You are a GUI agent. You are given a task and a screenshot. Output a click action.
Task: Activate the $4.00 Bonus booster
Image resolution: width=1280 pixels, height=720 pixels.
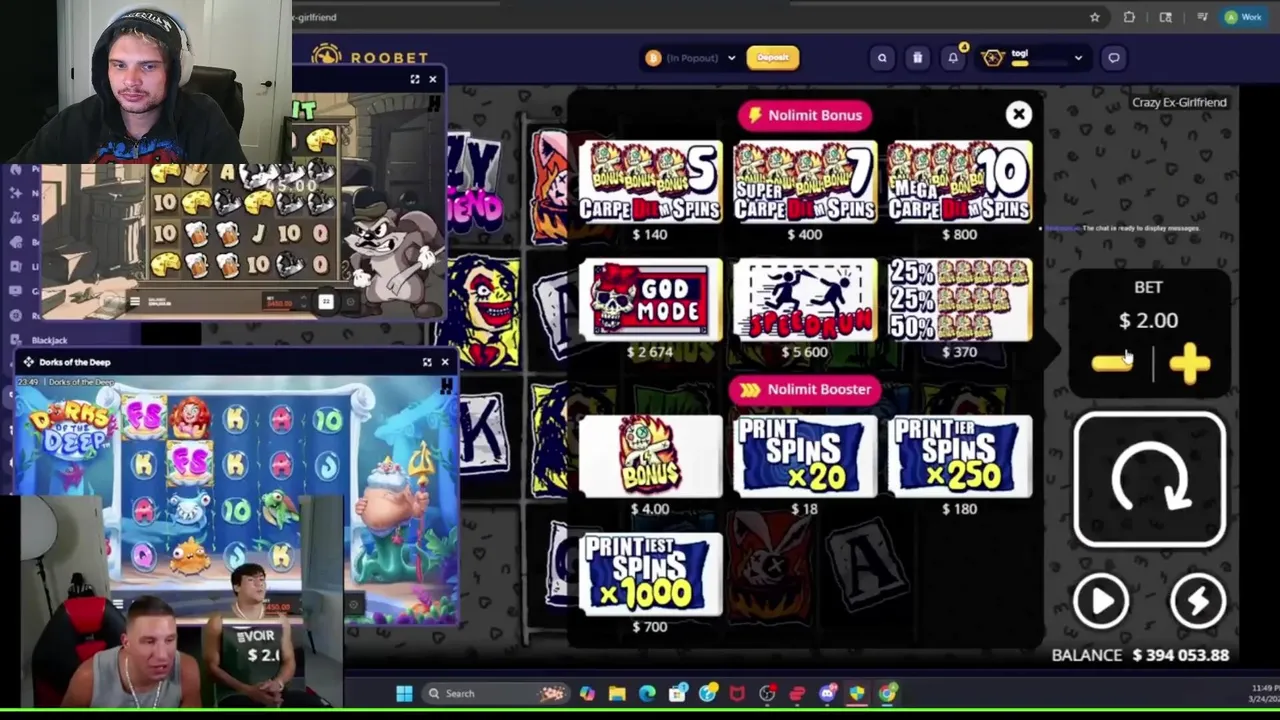pos(650,456)
